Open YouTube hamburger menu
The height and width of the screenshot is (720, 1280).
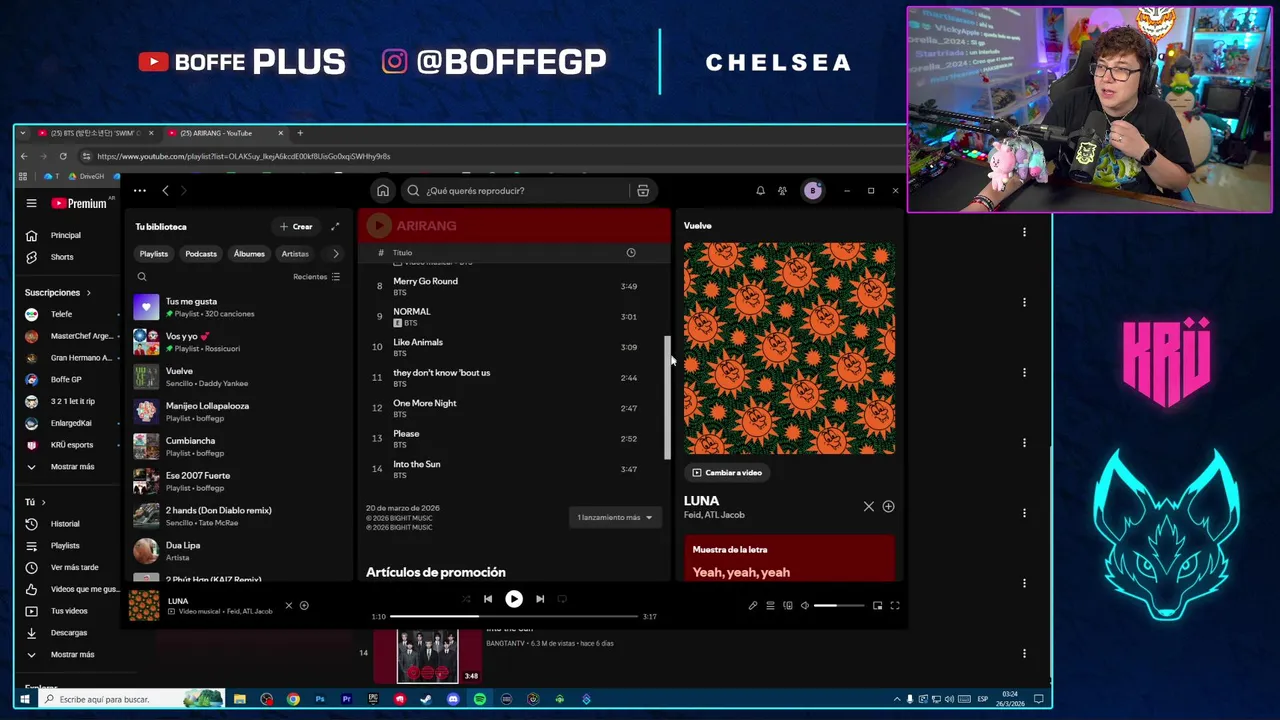(x=31, y=203)
